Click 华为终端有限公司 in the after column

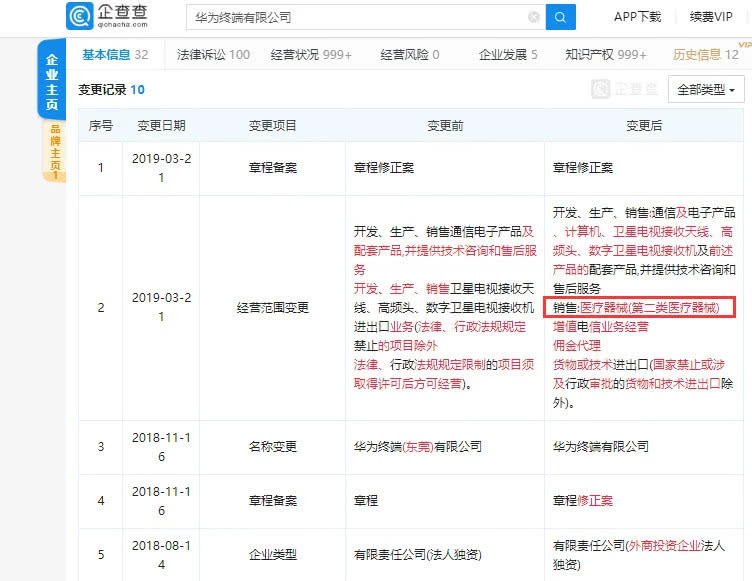(x=600, y=447)
